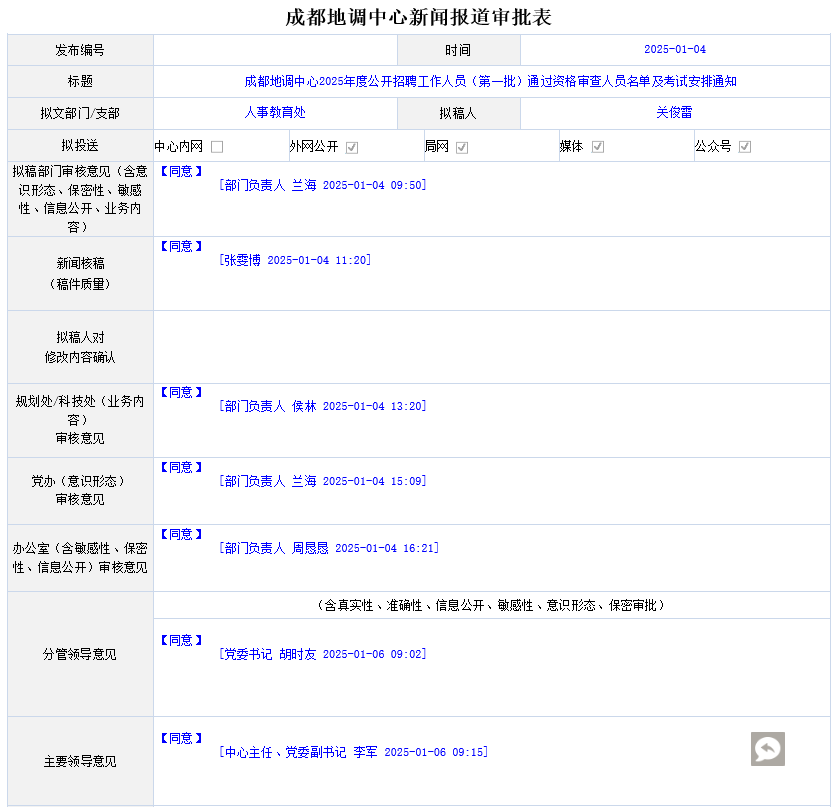This screenshot has height=807, width=833.
Task: Click signature 侯林 2025-01-04 13:20
Action: pos(322,406)
